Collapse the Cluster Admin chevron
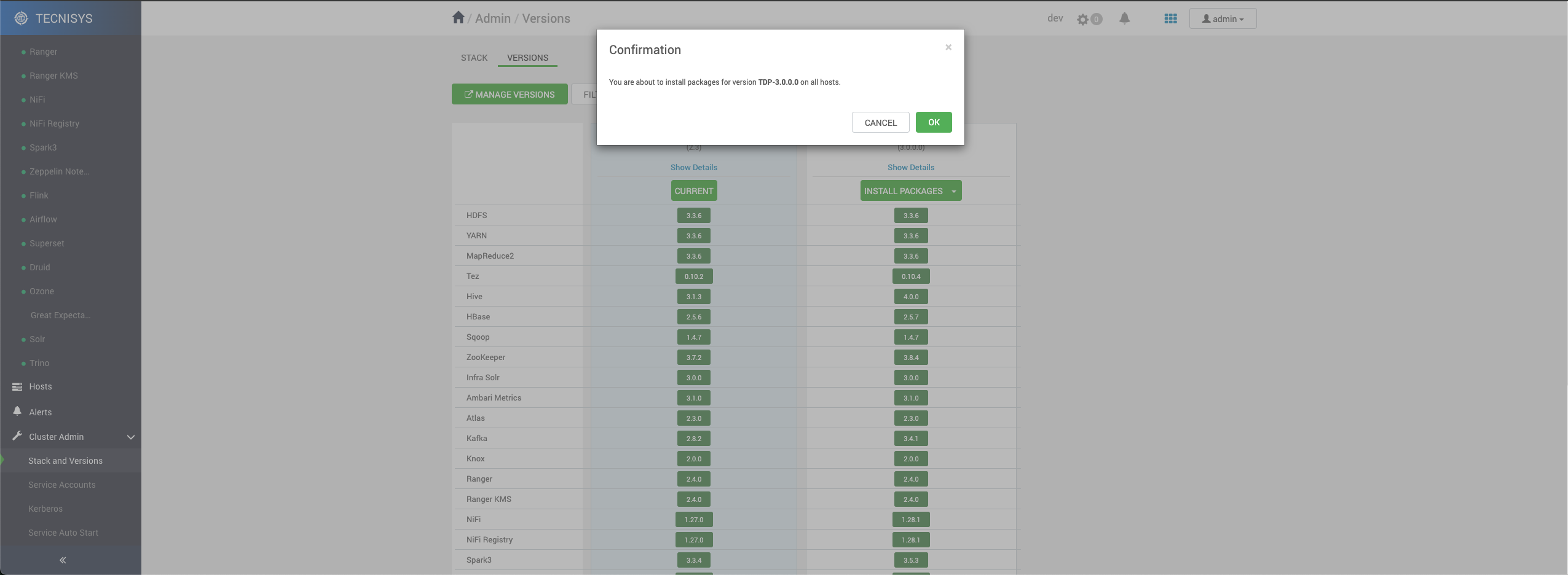Viewport: 1568px width, 575px height. [x=130, y=437]
